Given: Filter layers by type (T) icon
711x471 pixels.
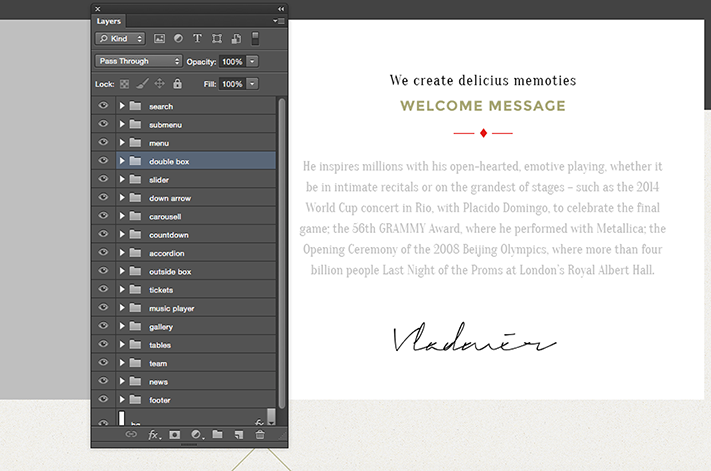Looking at the screenshot, I should tap(197, 39).
